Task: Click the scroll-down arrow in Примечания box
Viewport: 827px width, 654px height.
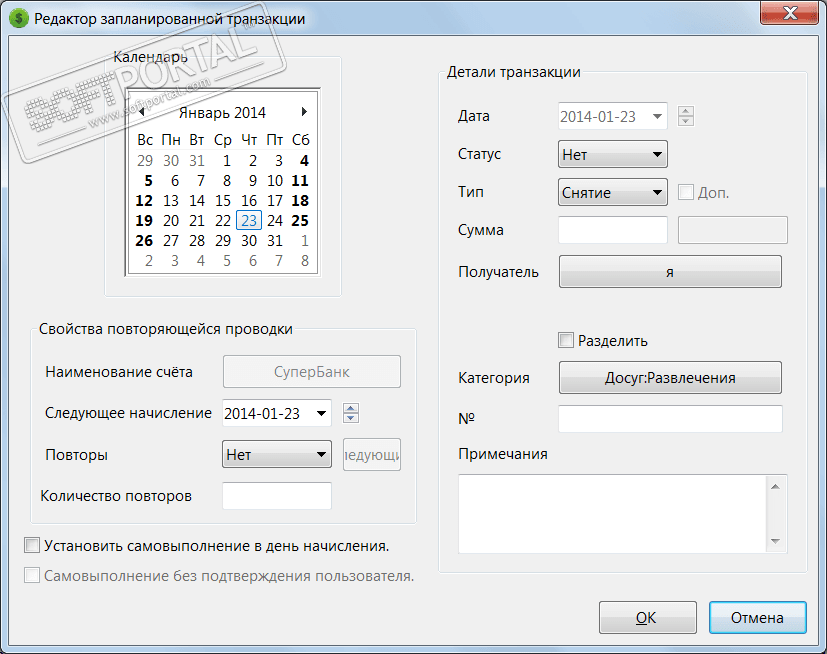Action: coord(775,541)
